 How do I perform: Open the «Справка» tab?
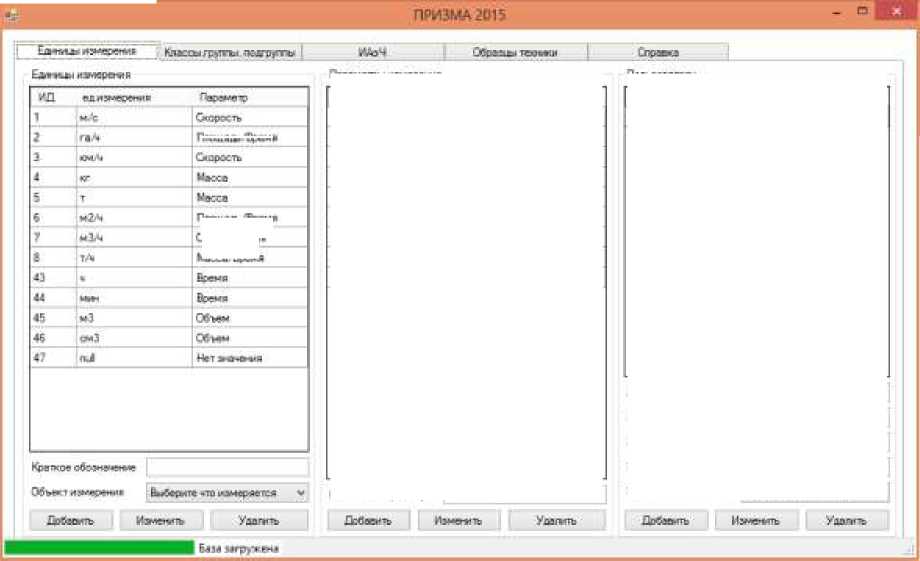[658, 52]
